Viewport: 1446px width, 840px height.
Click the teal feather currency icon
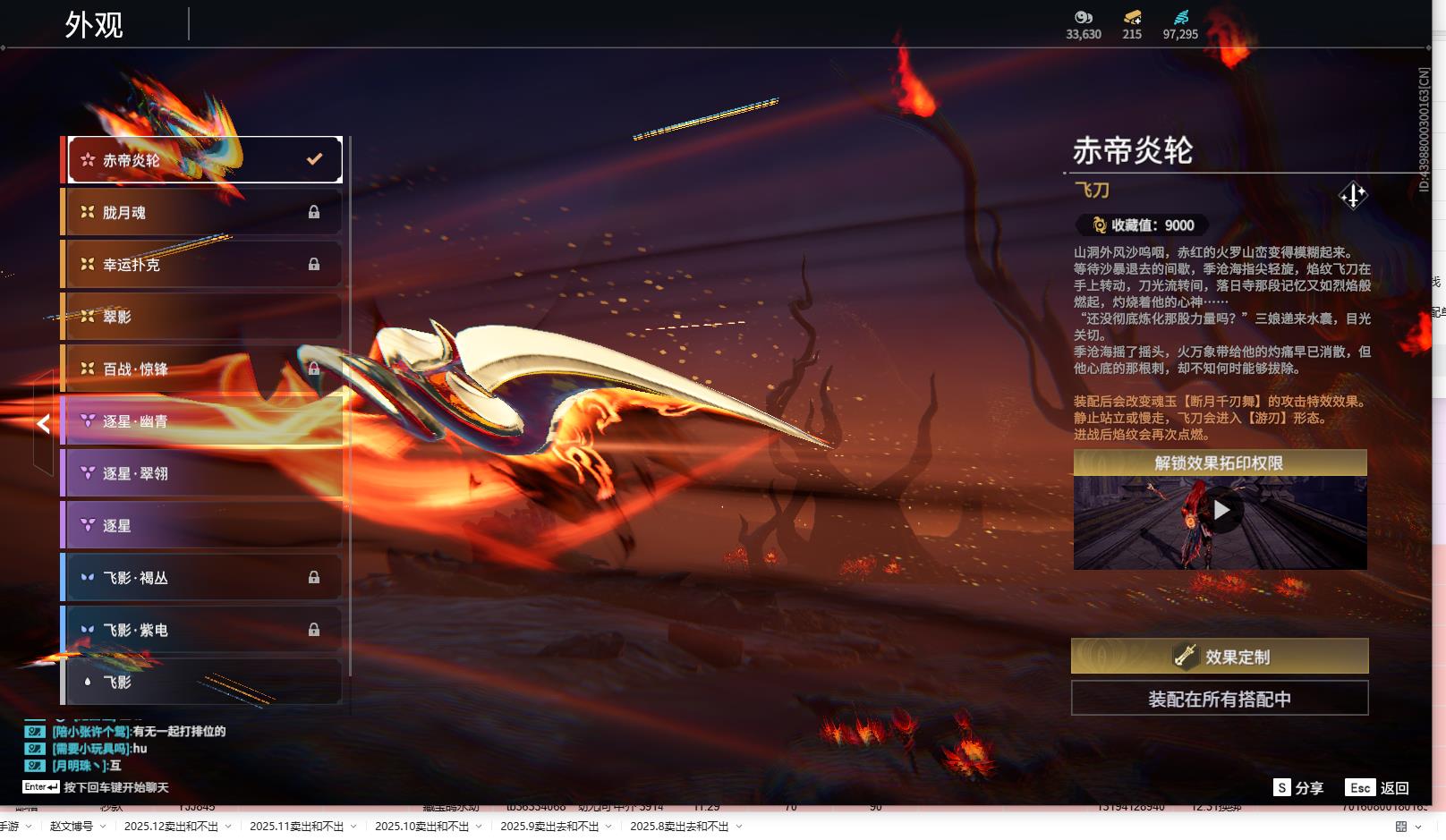pos(1181,17)
